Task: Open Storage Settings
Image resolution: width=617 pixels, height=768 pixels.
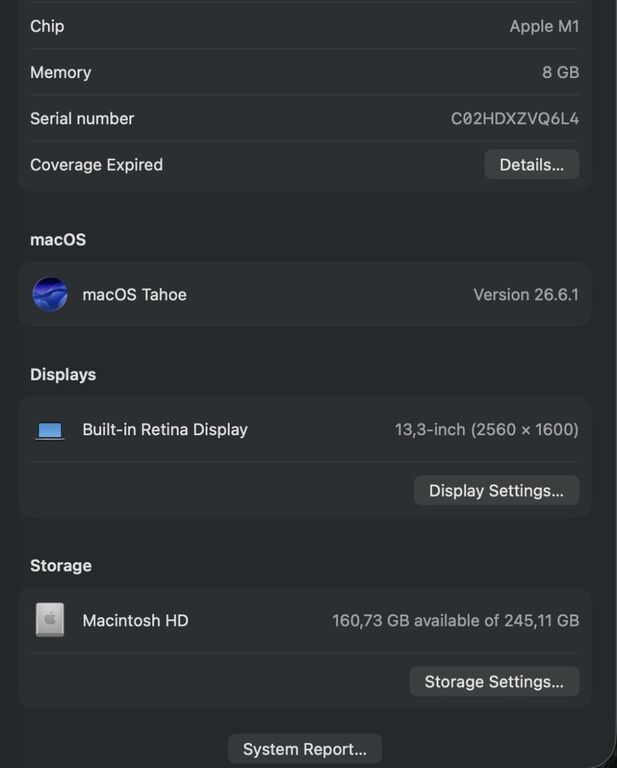Action: click(494, 681)
